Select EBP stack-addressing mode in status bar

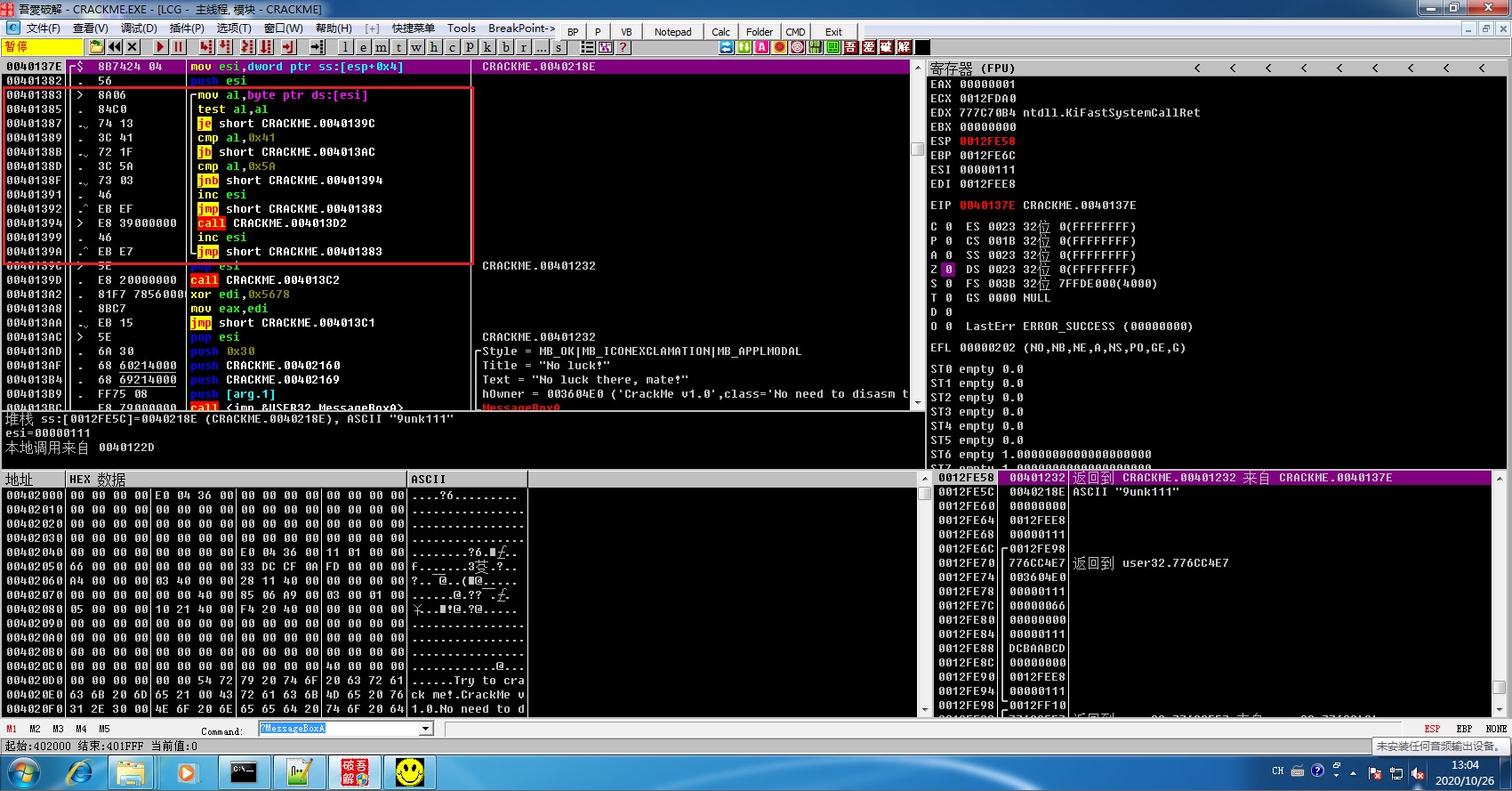(x=1464, y=729)
